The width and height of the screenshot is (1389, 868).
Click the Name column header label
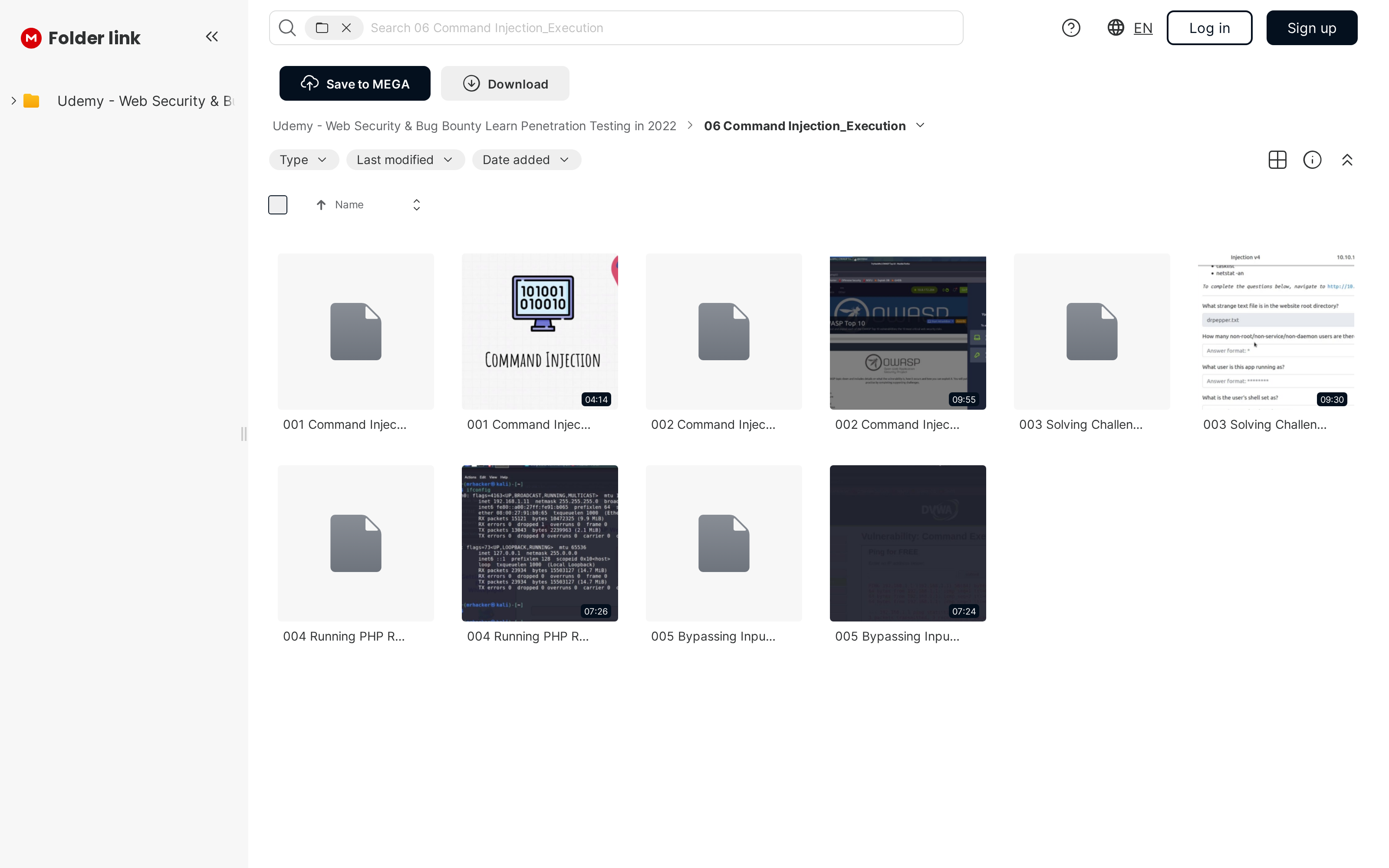click(349, 205)
